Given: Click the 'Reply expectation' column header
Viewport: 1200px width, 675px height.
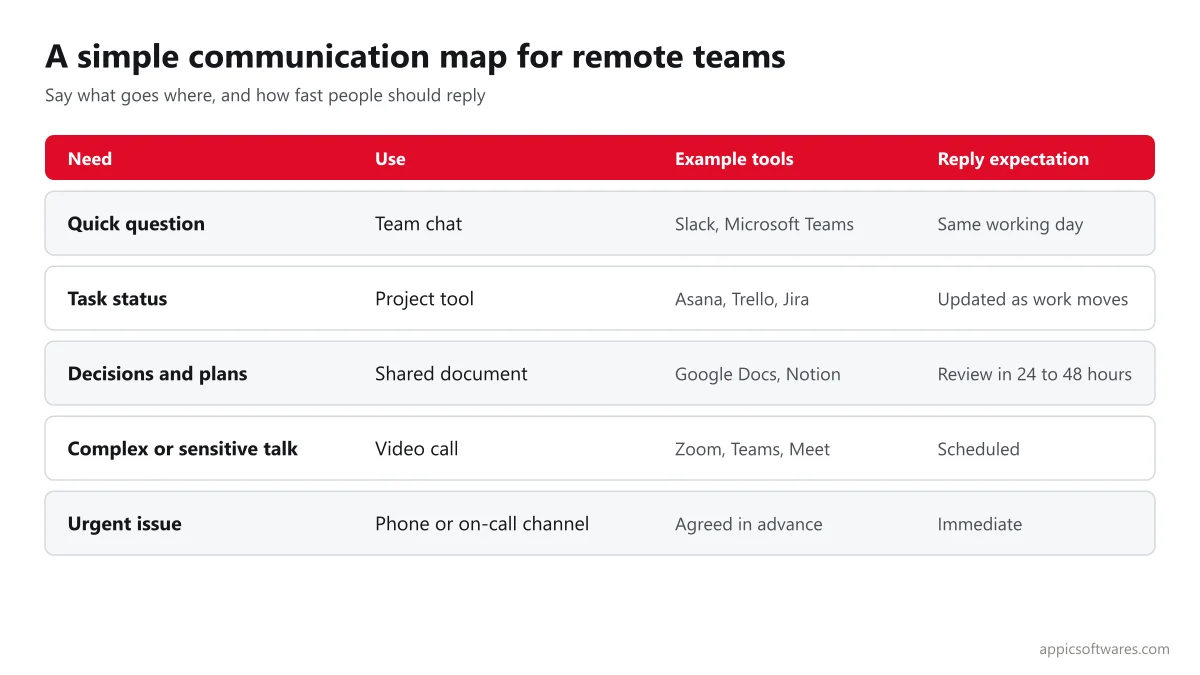Looking at the screenshot, I should [x=1013, y=159].
